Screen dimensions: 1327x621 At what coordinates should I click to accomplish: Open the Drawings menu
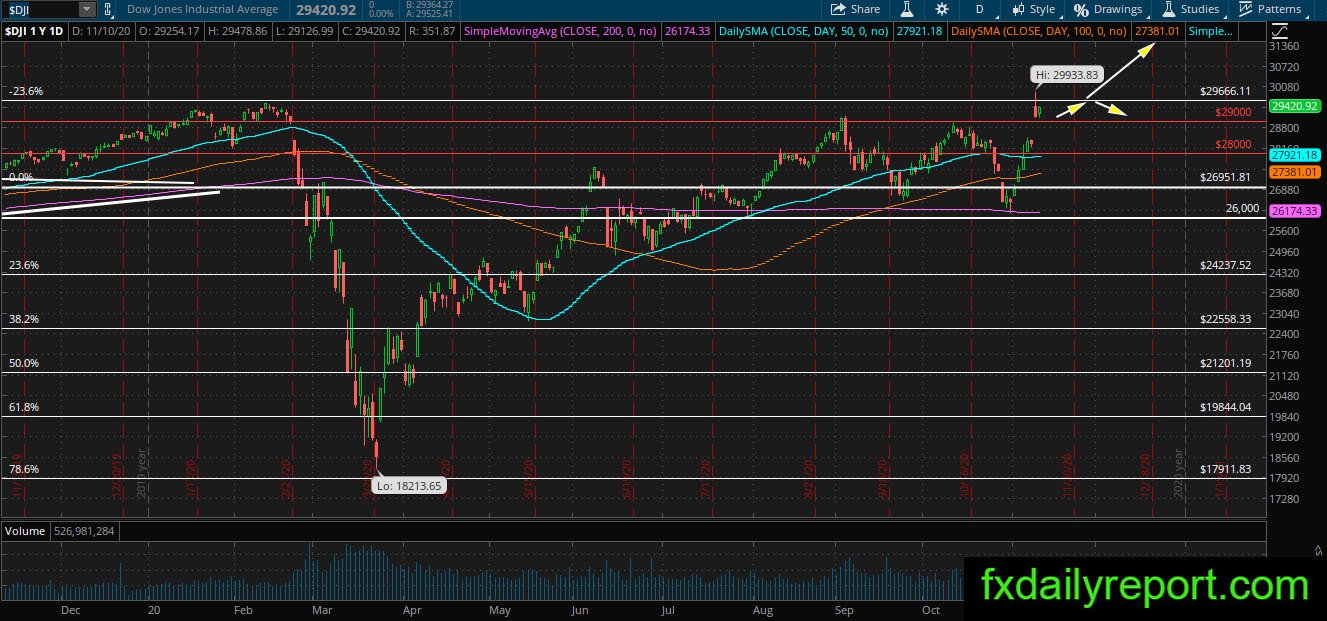(x=1108, y=9)
